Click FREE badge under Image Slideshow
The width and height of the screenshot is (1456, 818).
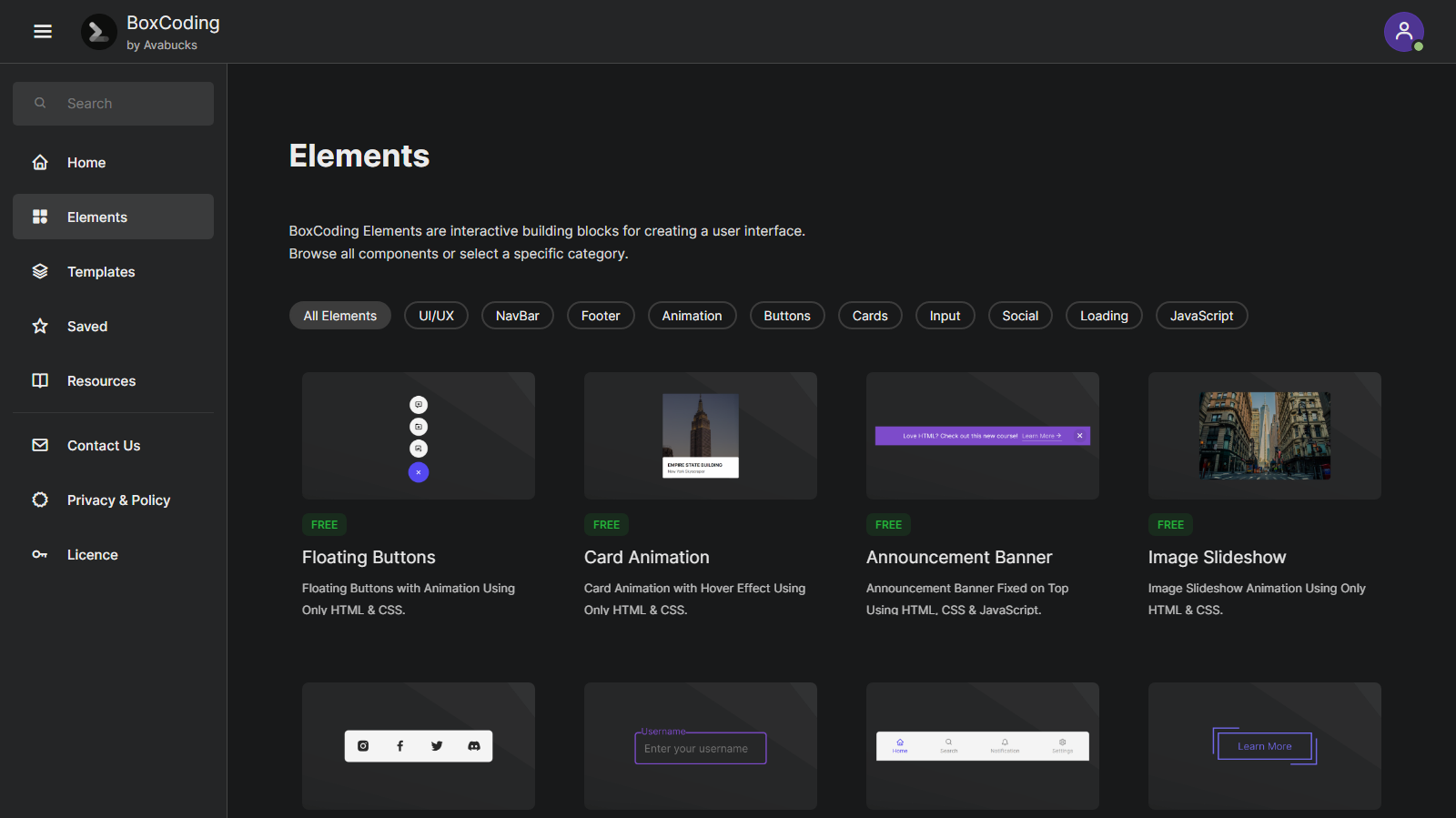pyautogui.click(x=1170, y=525)
